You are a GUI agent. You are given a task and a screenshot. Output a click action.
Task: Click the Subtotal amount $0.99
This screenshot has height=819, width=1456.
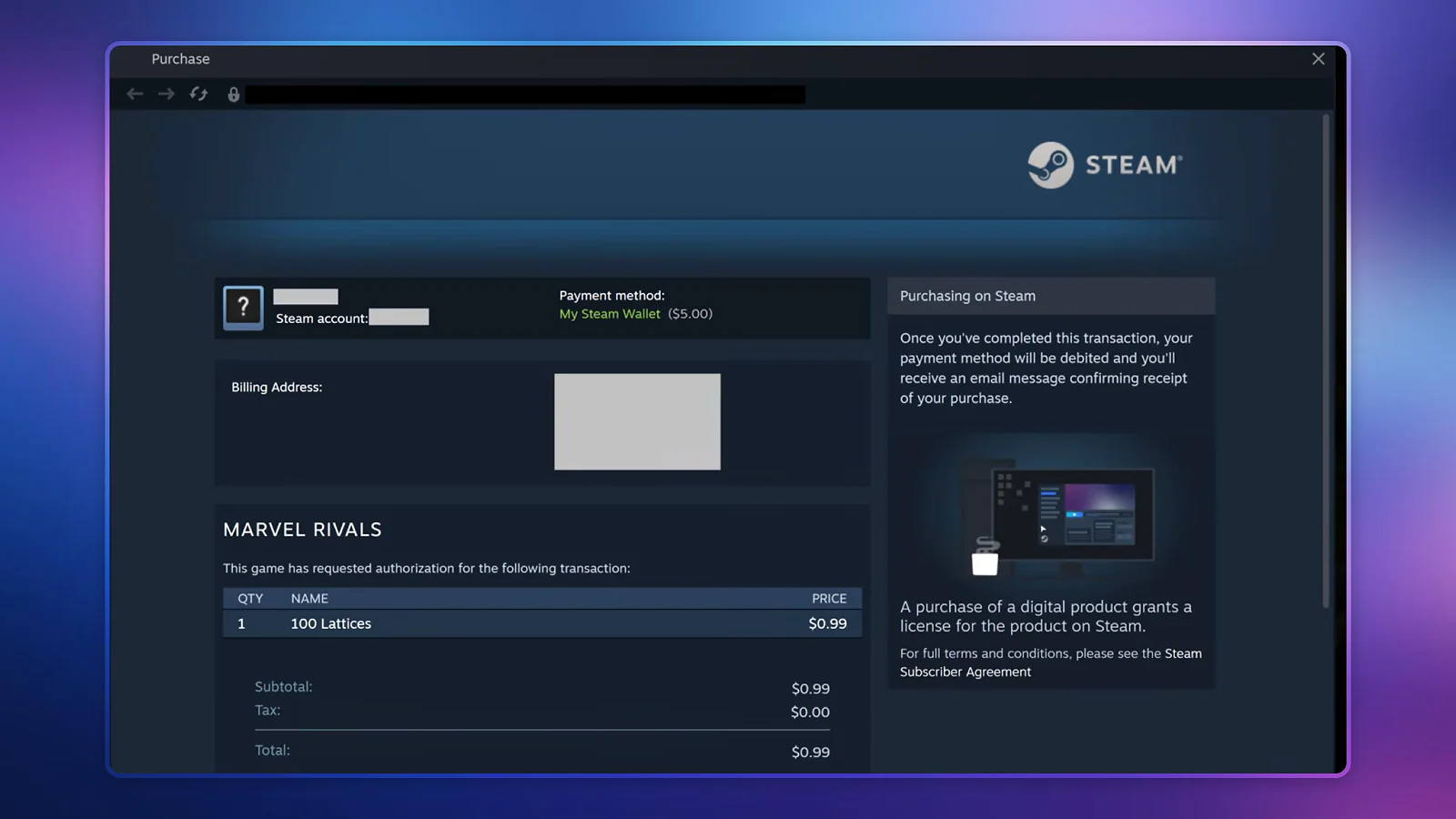pyautogui.click(x=810, y=689)
